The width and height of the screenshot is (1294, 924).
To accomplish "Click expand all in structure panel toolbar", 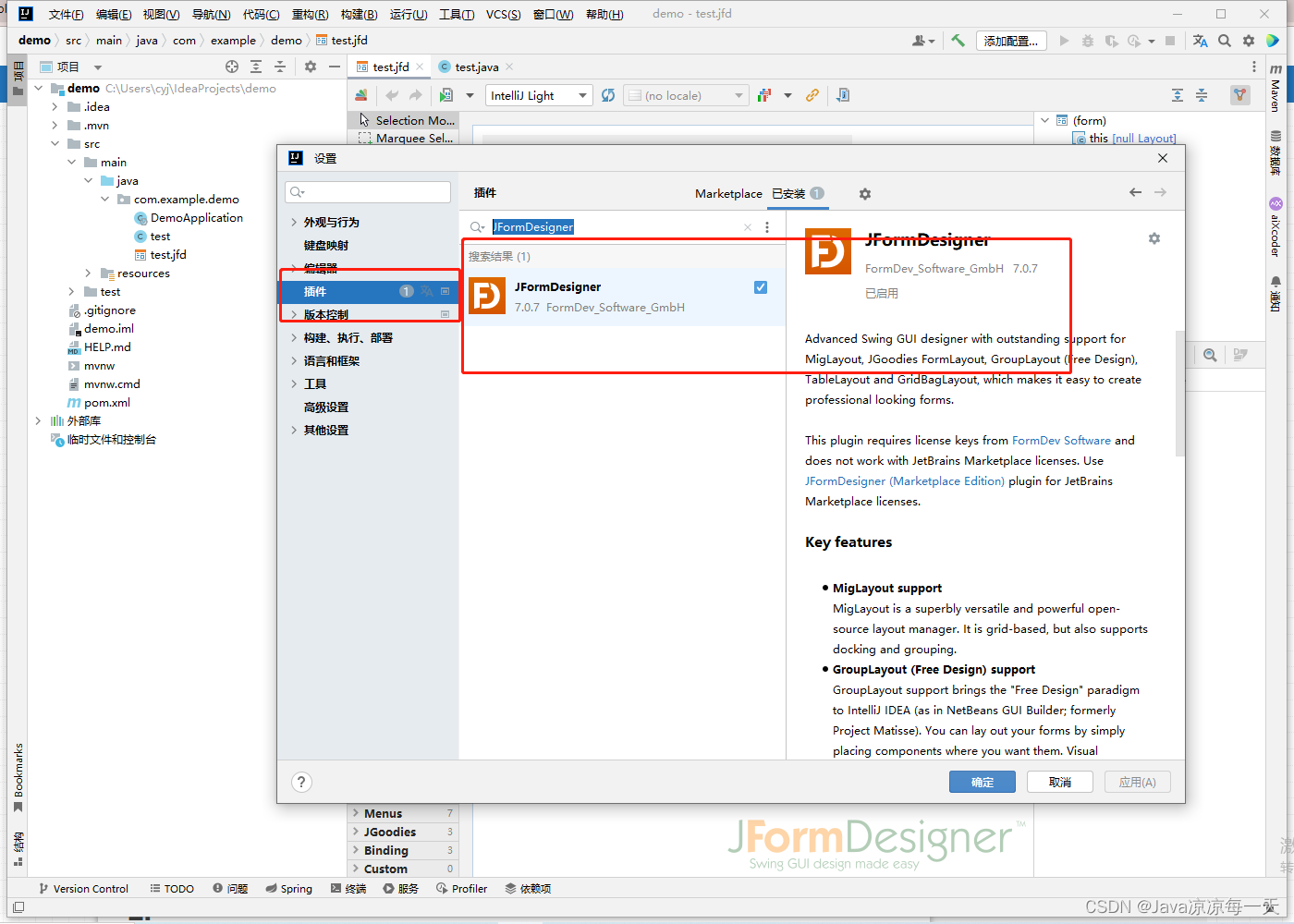I will coord(1178,95).
